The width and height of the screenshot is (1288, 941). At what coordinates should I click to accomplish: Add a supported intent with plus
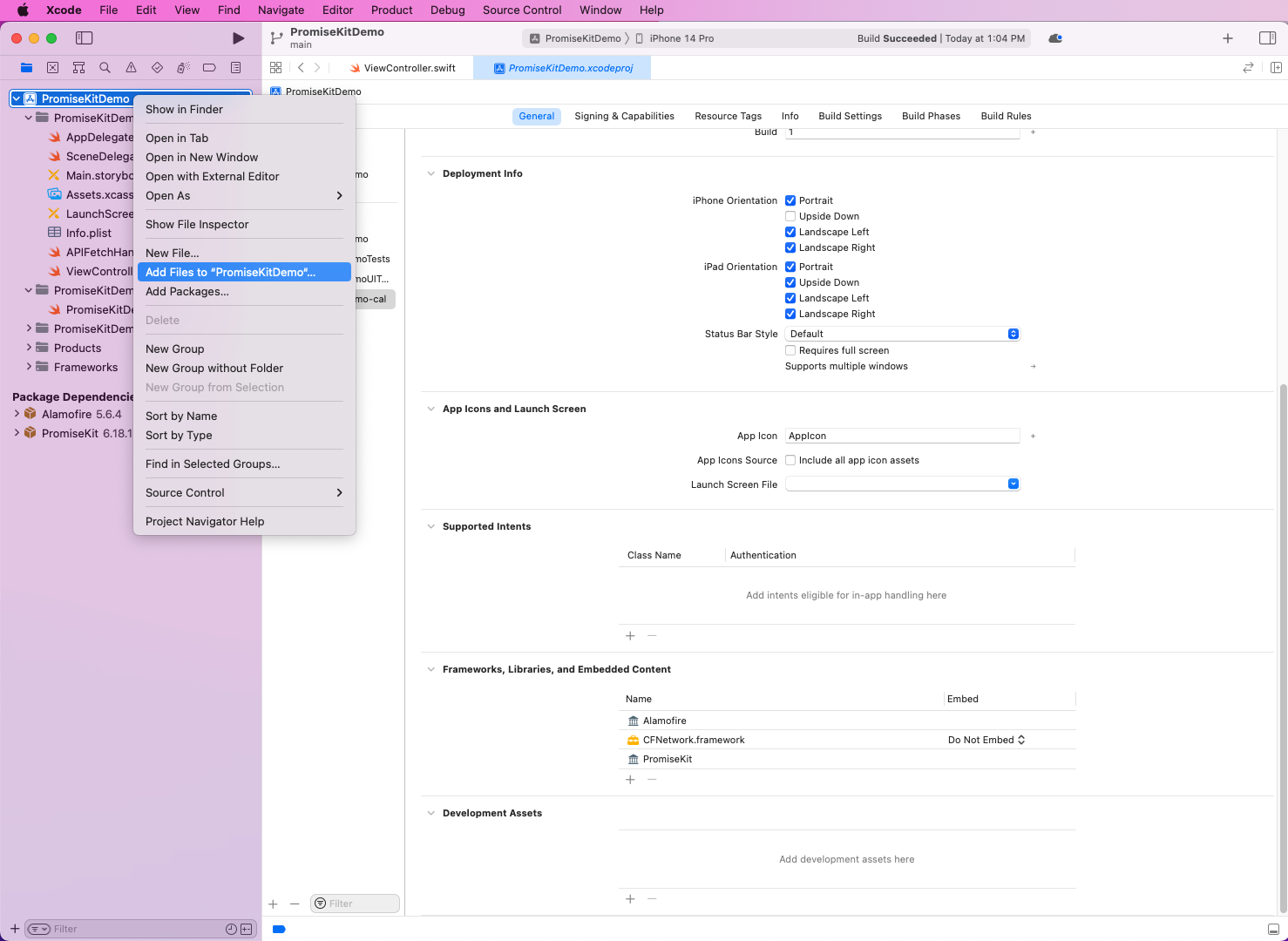click(630, 636)
